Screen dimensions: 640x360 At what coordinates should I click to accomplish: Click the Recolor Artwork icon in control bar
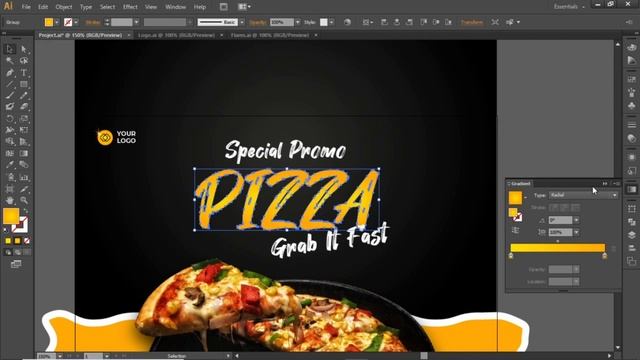[x=347, y=22]
